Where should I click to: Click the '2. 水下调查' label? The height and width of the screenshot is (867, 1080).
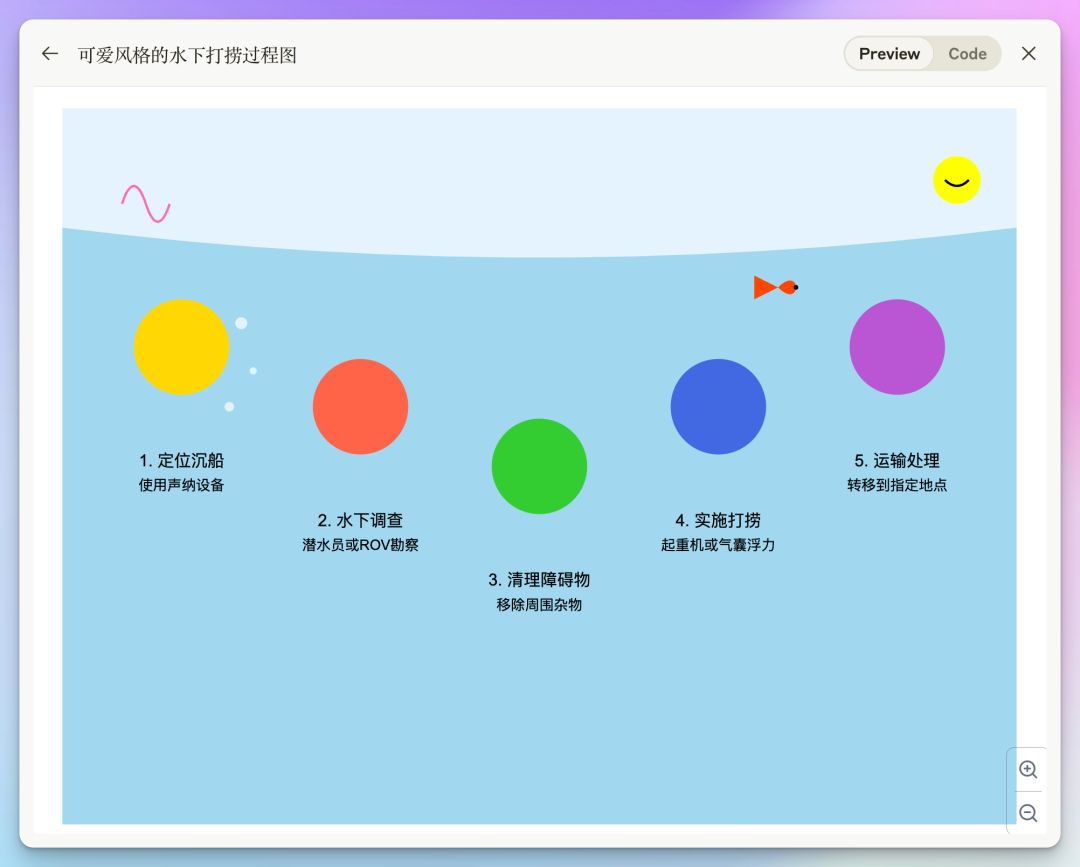coord(360,521)
